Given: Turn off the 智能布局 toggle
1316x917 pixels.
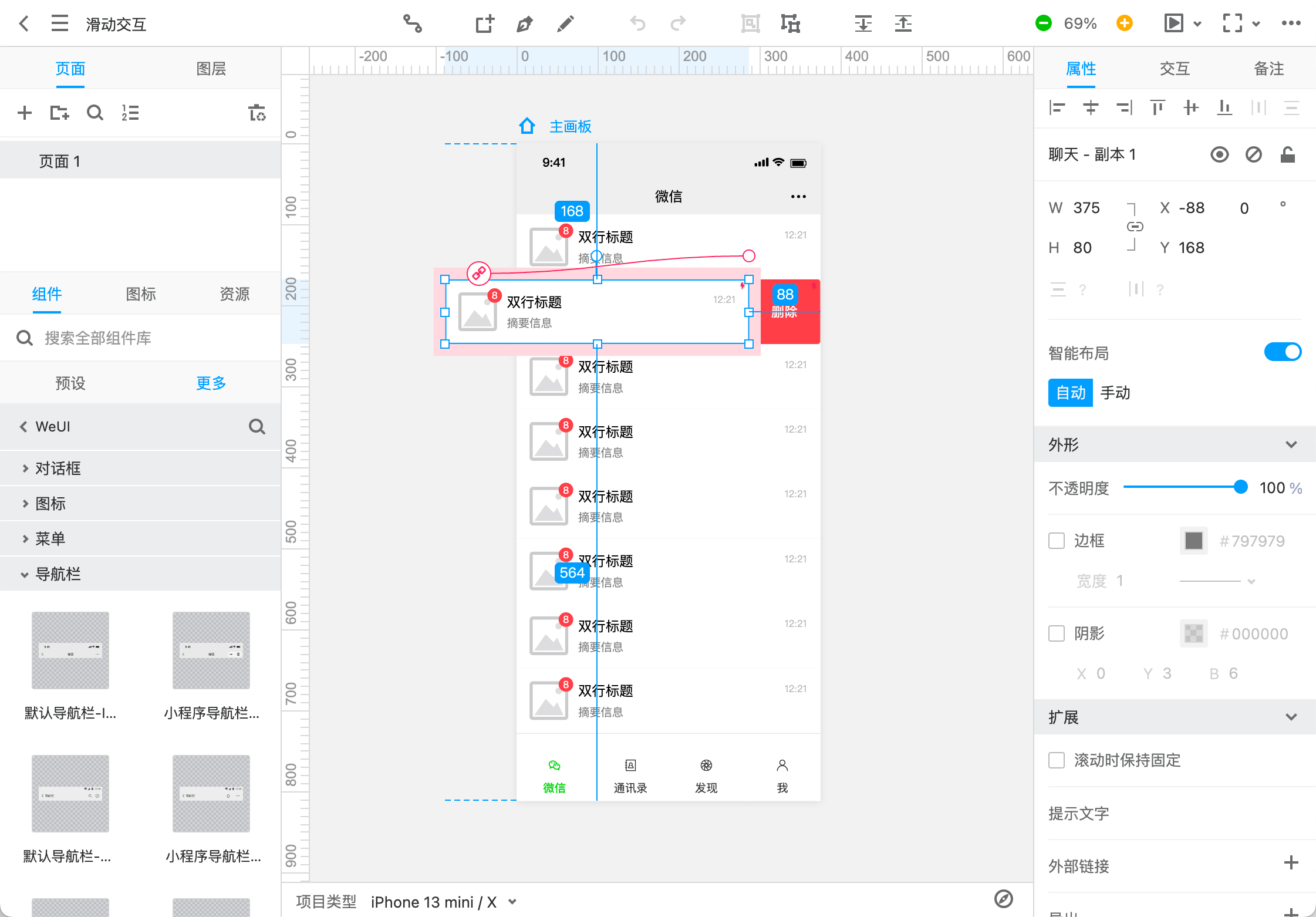Looking at the screenshot, I should click(1283, 351).
